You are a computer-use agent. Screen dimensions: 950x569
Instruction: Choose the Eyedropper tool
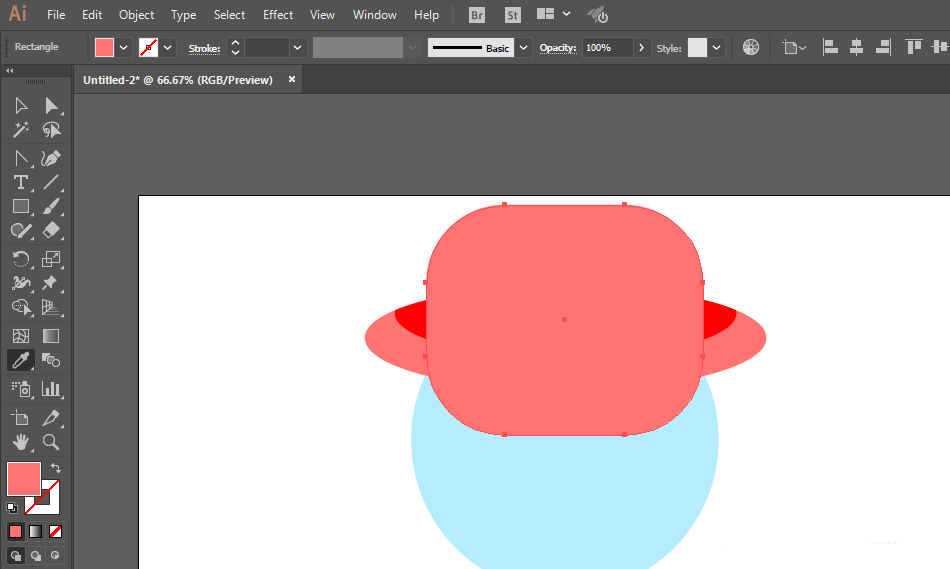point(21,360)
